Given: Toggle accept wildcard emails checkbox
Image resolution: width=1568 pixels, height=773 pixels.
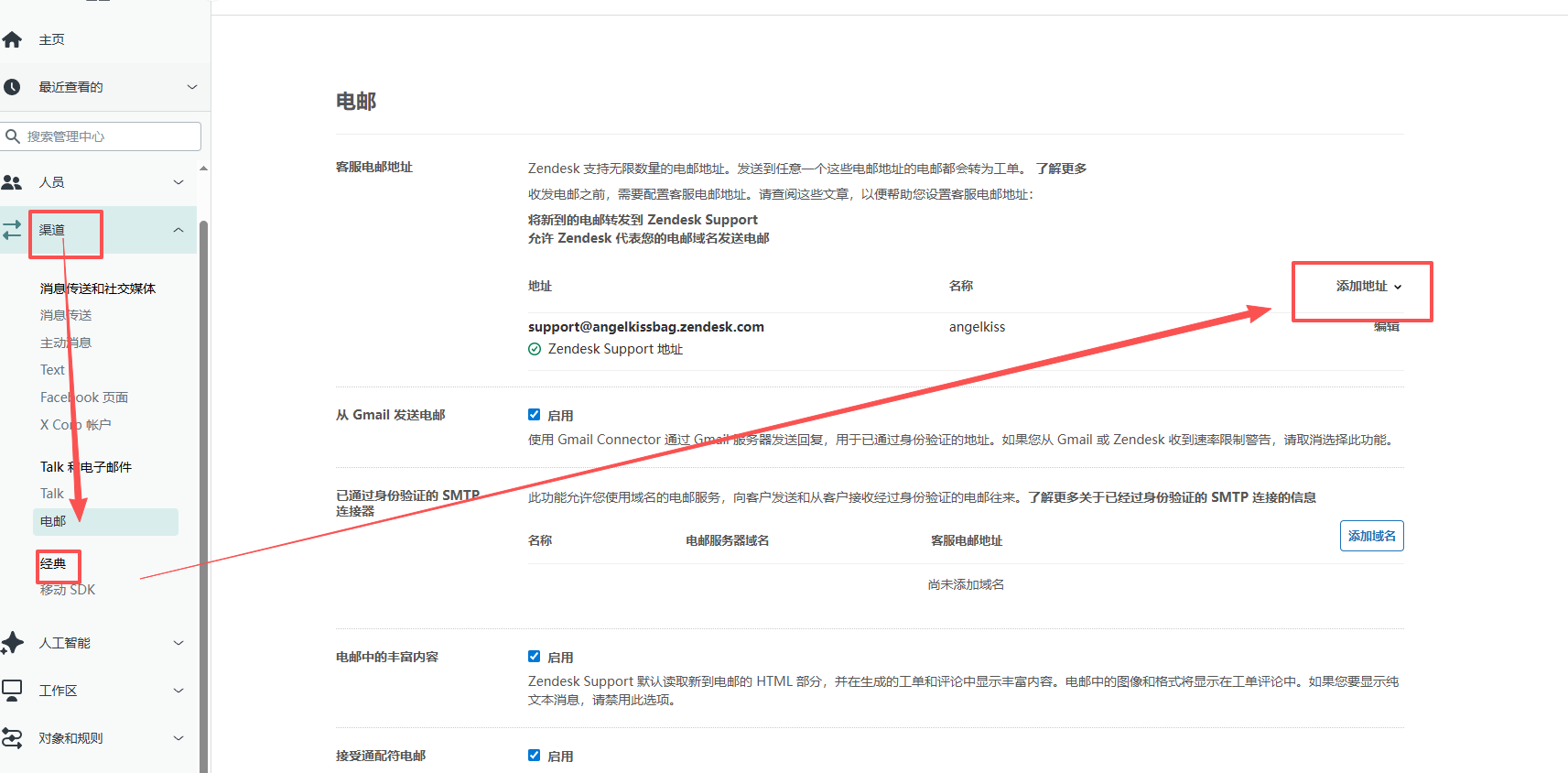Looking at the screenshot, I should click(534, 756).
